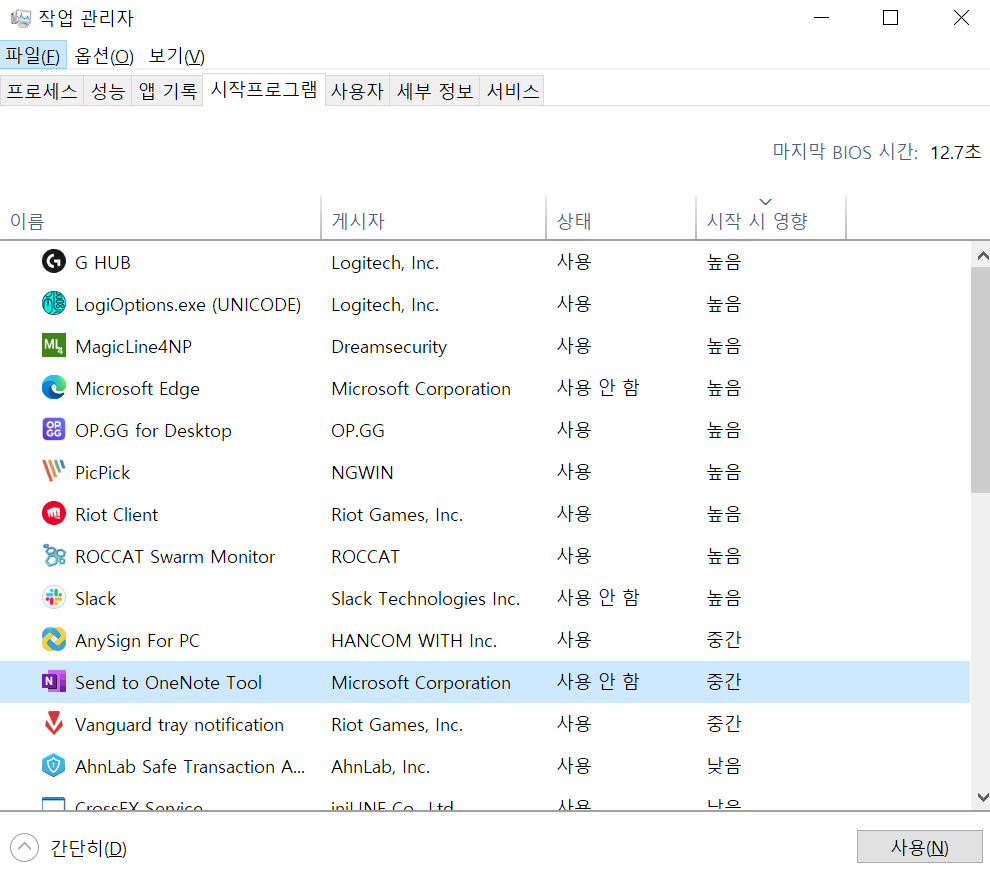Click the LogiOptions.exe app icon

(54, 304)
